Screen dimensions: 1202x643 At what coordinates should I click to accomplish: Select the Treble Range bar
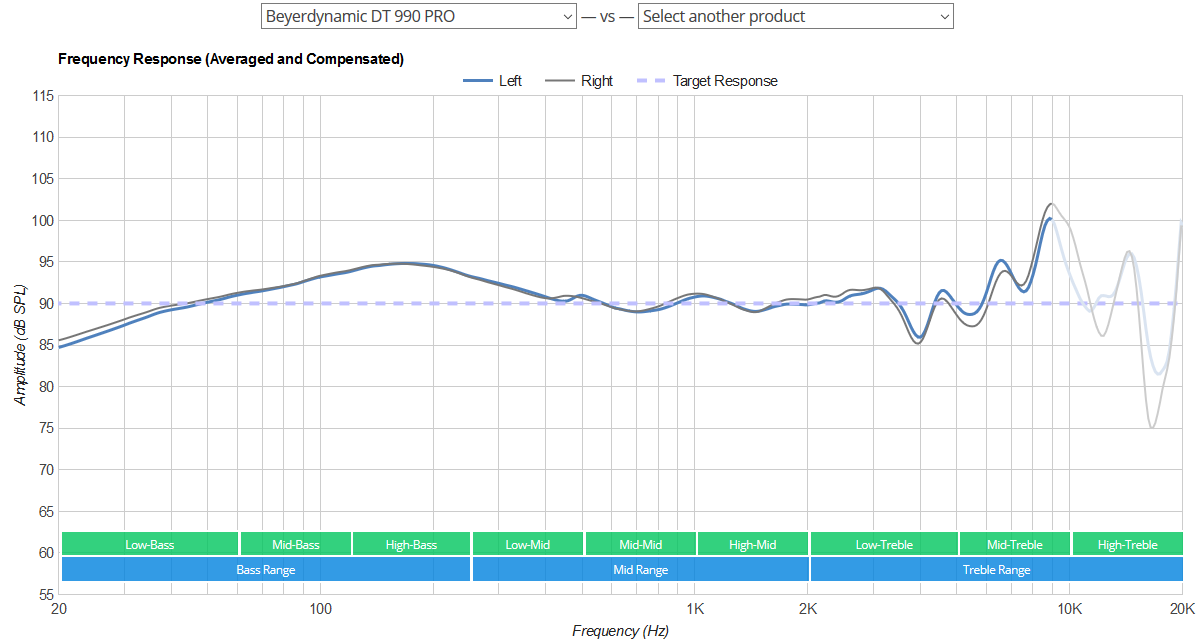[996, 569]
